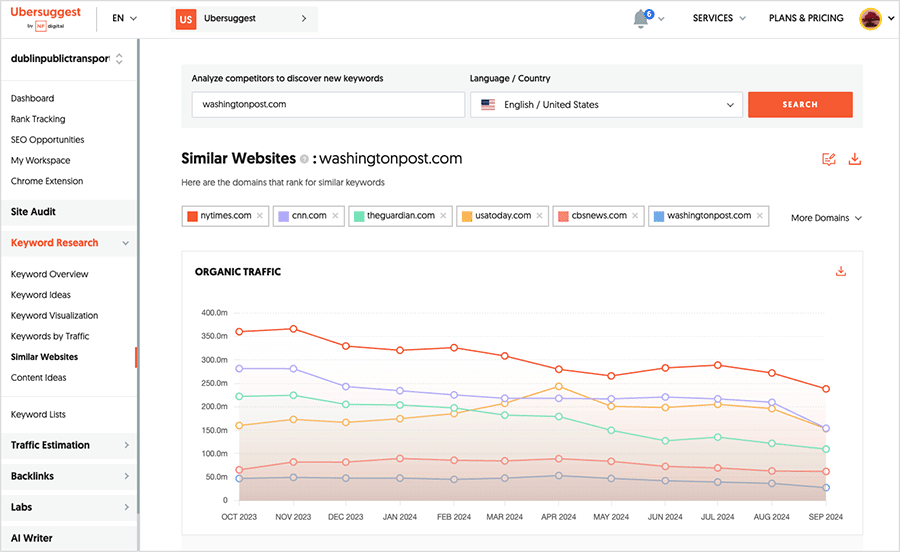Click the theguardian.com green color swatch
900x552 pixels.
359,216
